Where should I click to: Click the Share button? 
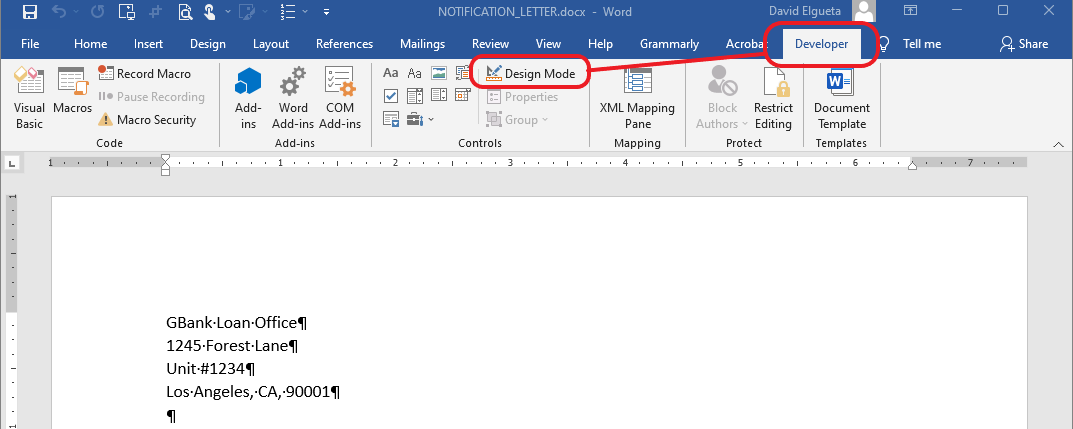[1024, 44]
